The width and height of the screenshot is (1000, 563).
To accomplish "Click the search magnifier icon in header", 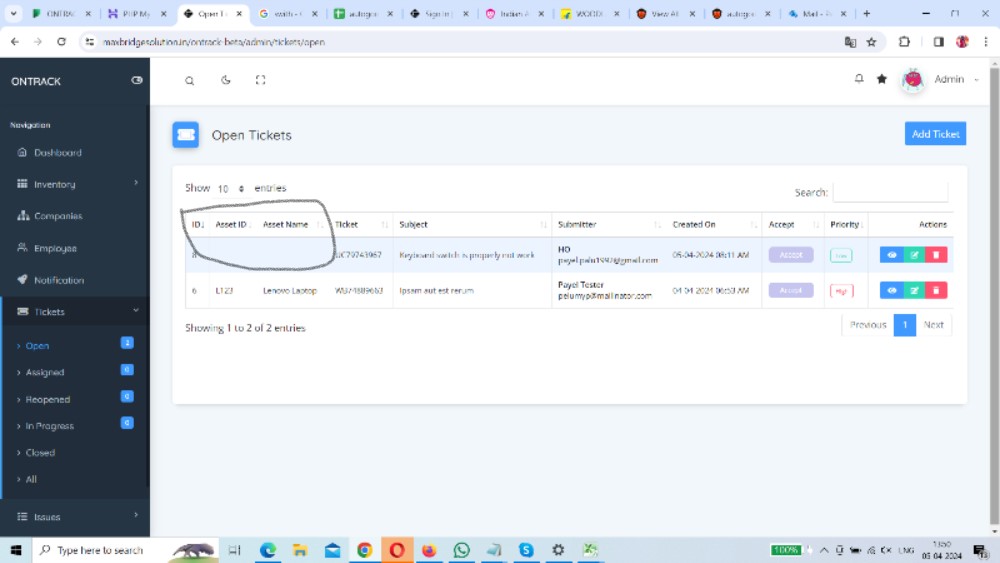I will 190,81.
